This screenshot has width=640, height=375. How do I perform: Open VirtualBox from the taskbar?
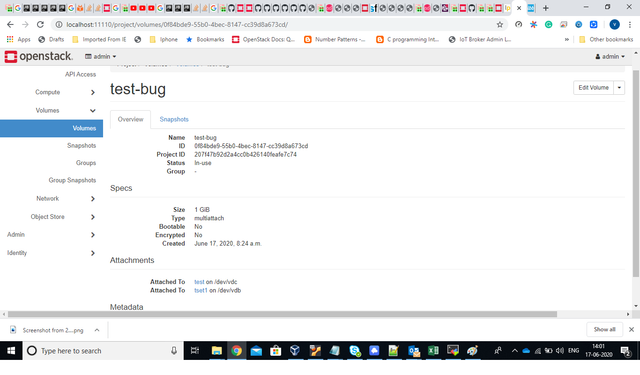tap(295, 351)
